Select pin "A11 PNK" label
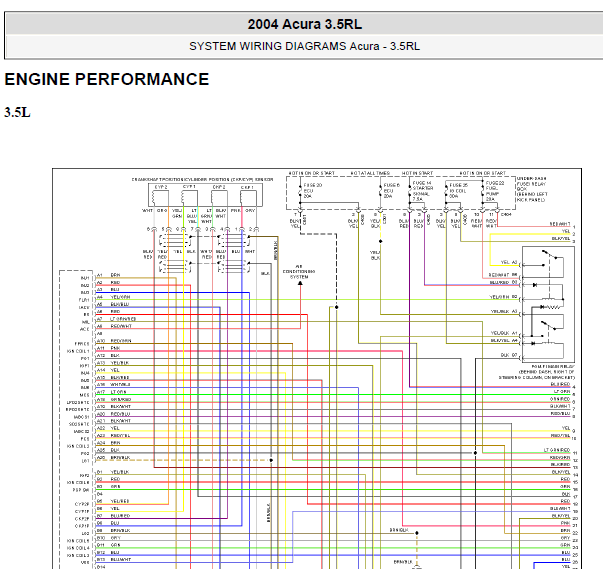Screen dimensions: 603x569 (x=108, y=348)
